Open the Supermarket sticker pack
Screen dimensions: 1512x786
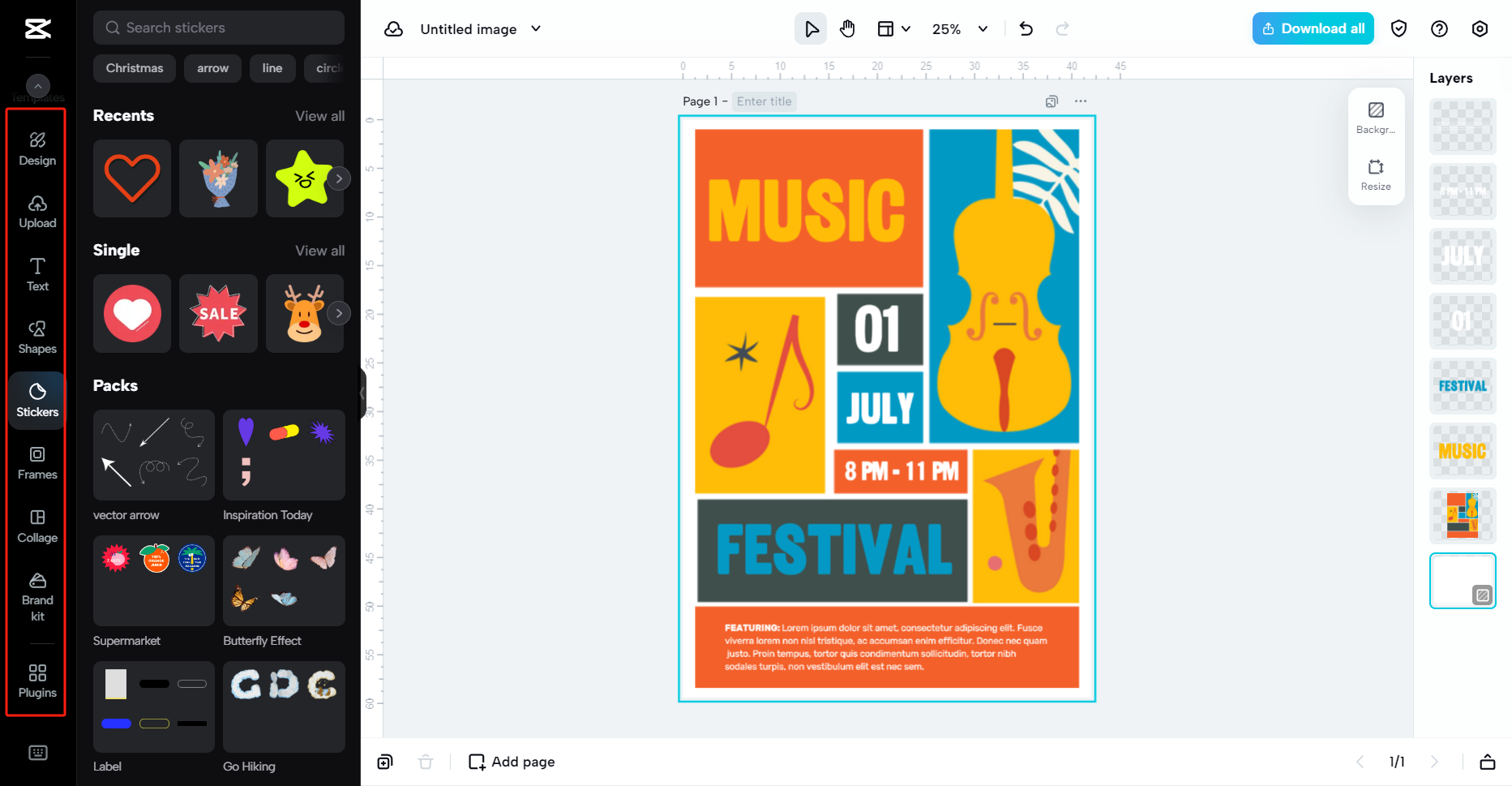coord(154,581)
